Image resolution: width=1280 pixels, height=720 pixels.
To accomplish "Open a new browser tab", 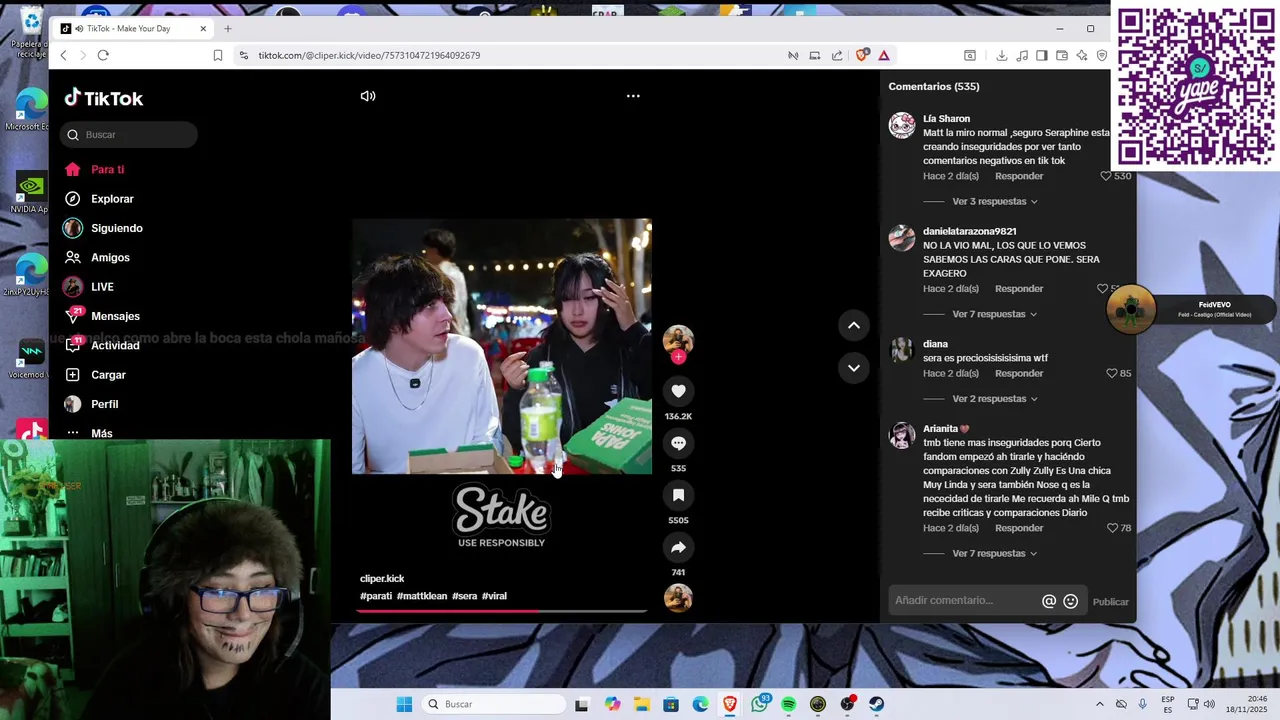I will point(227,28).
